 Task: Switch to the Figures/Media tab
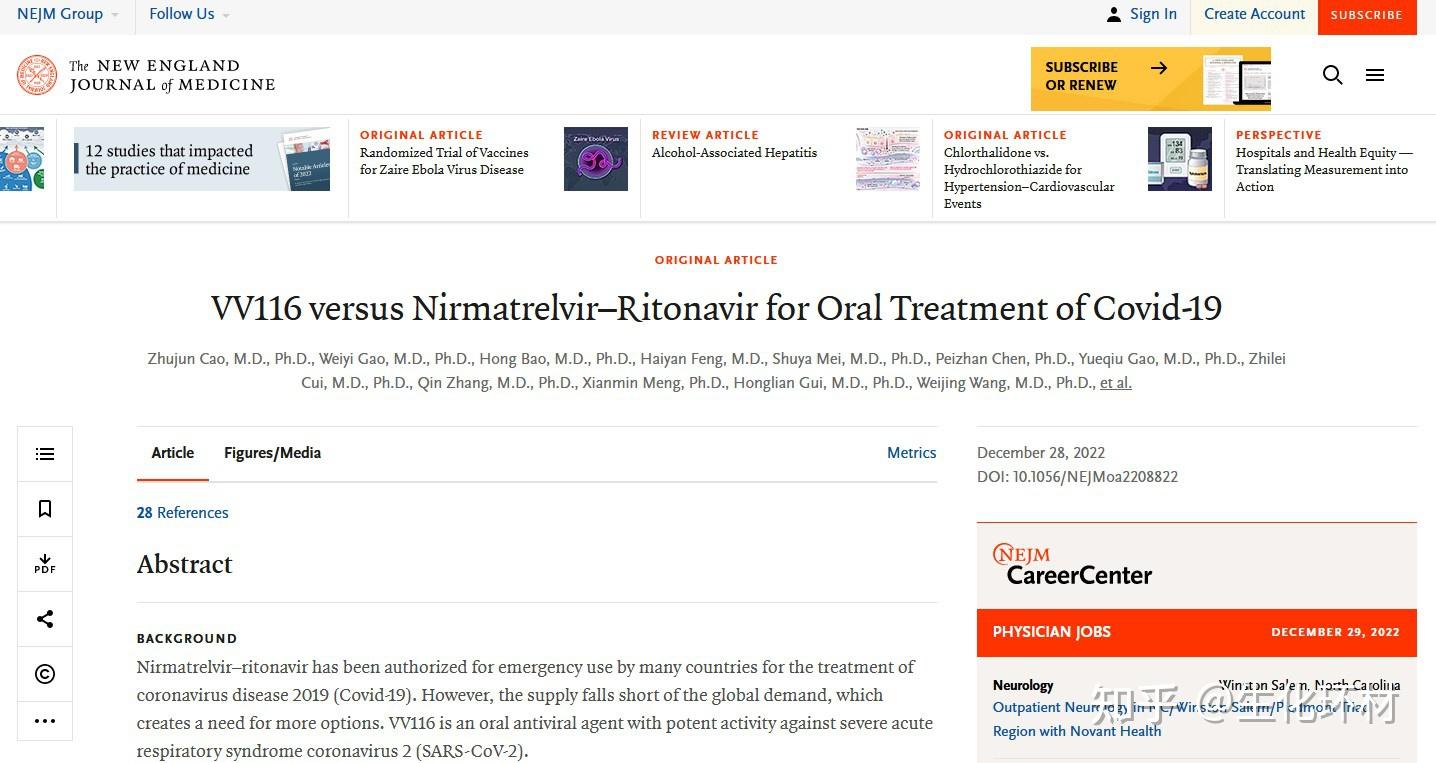(272, 453)
